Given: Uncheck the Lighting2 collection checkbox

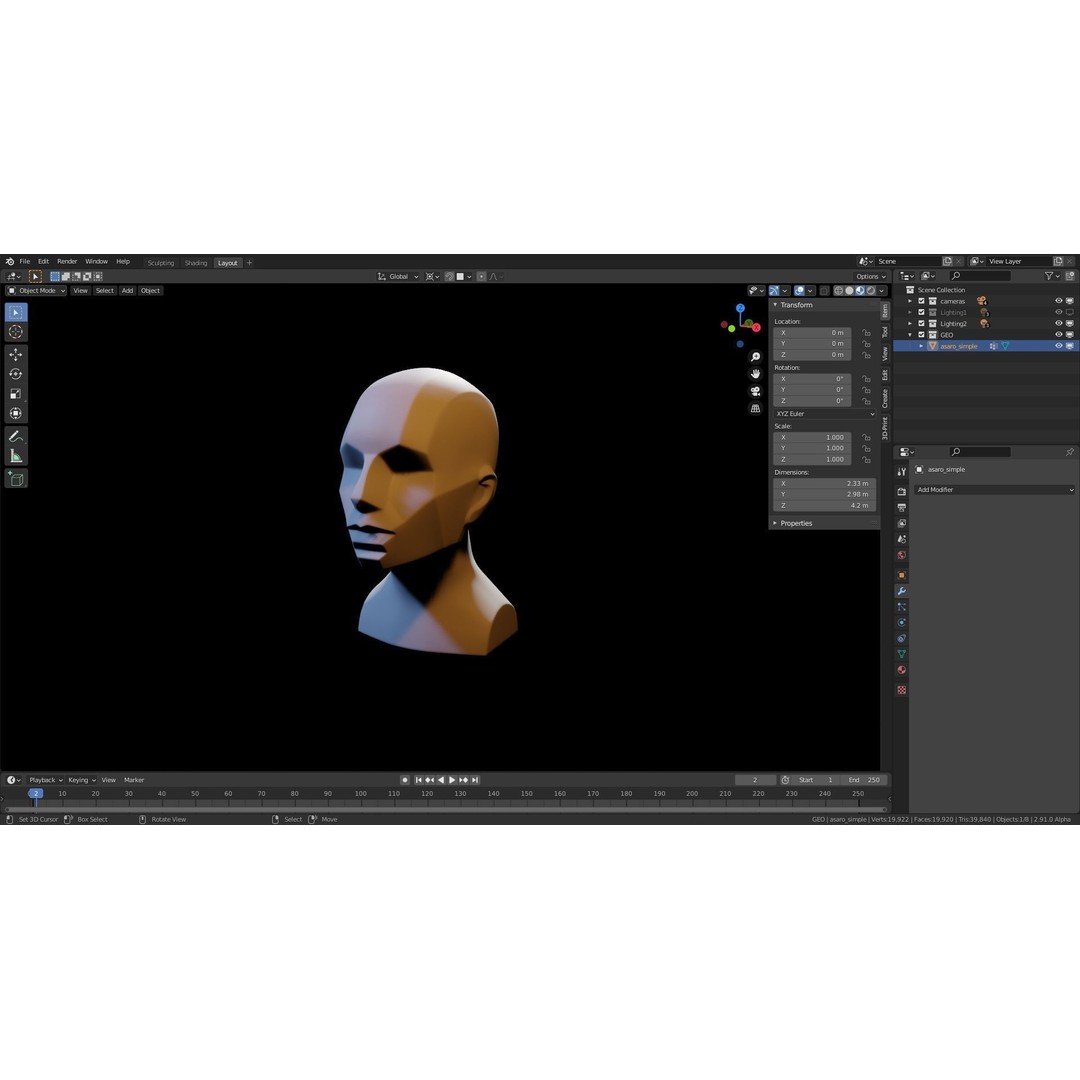Looking at the screenshot, I should (921, 323).
